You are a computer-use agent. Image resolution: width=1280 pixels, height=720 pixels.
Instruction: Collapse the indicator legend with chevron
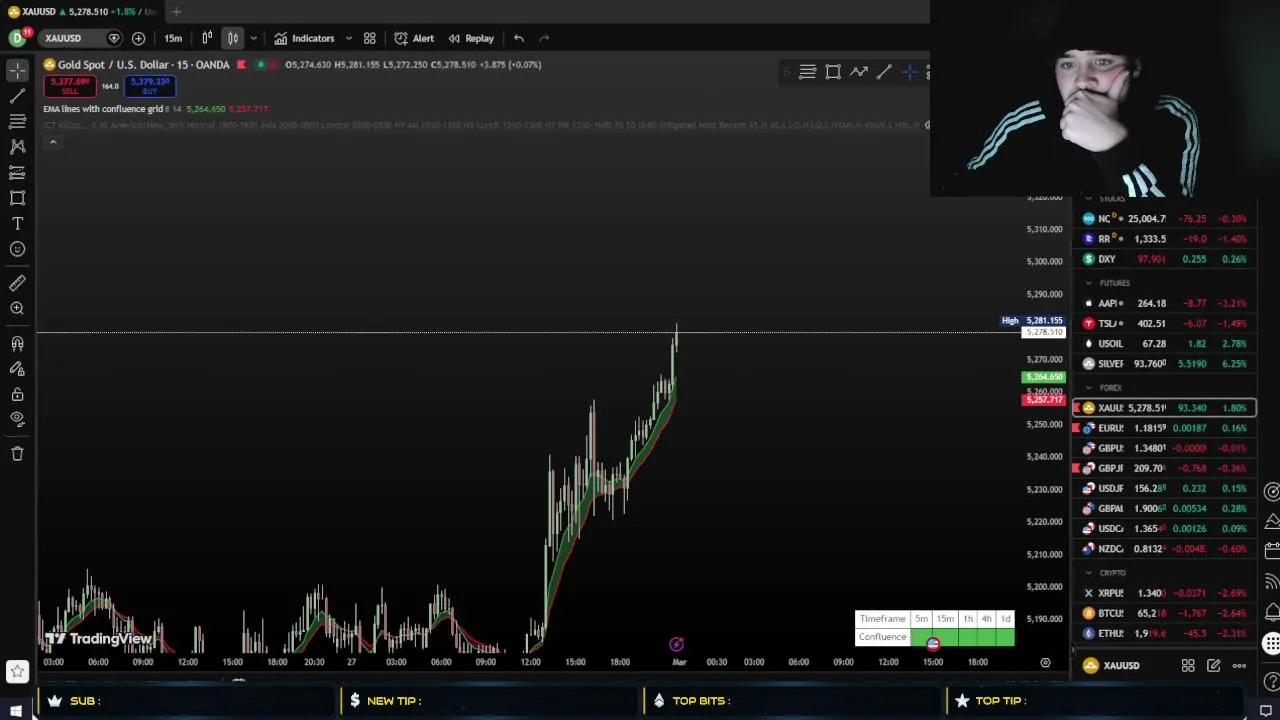point(53,143)
